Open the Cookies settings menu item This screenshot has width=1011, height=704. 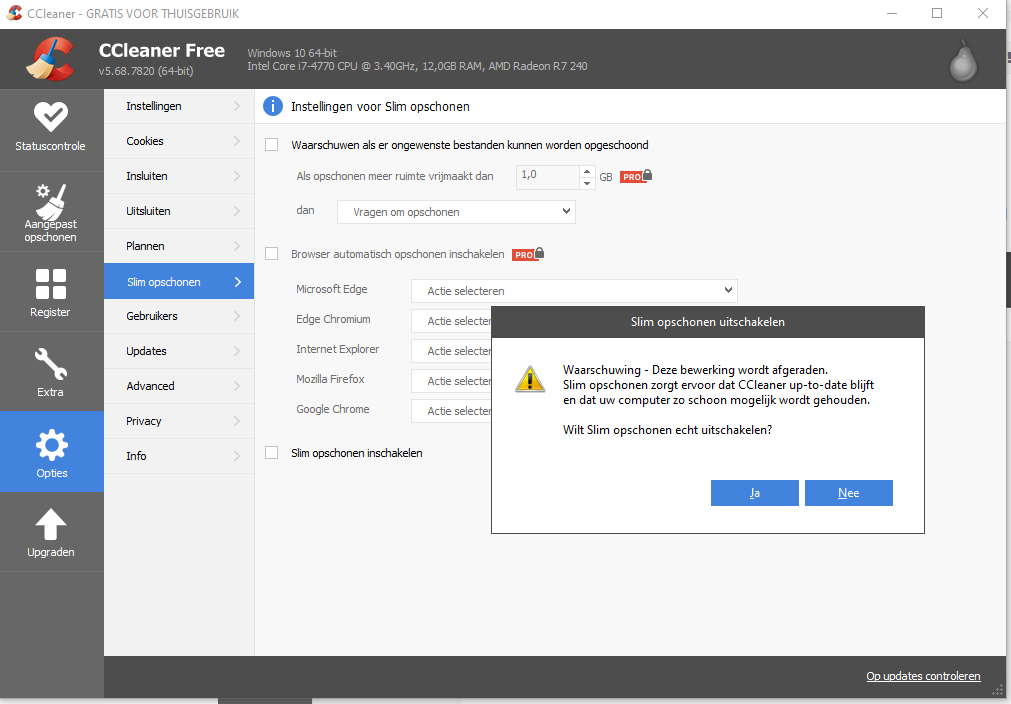tap(178, 141)
